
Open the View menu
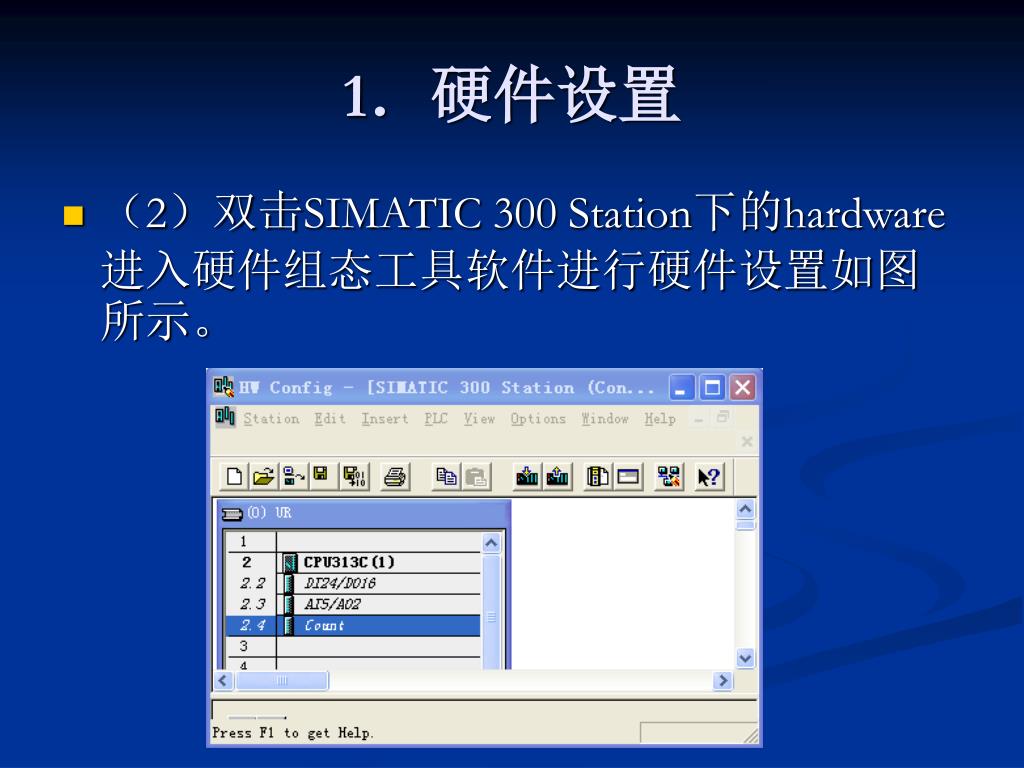point(479,419)
